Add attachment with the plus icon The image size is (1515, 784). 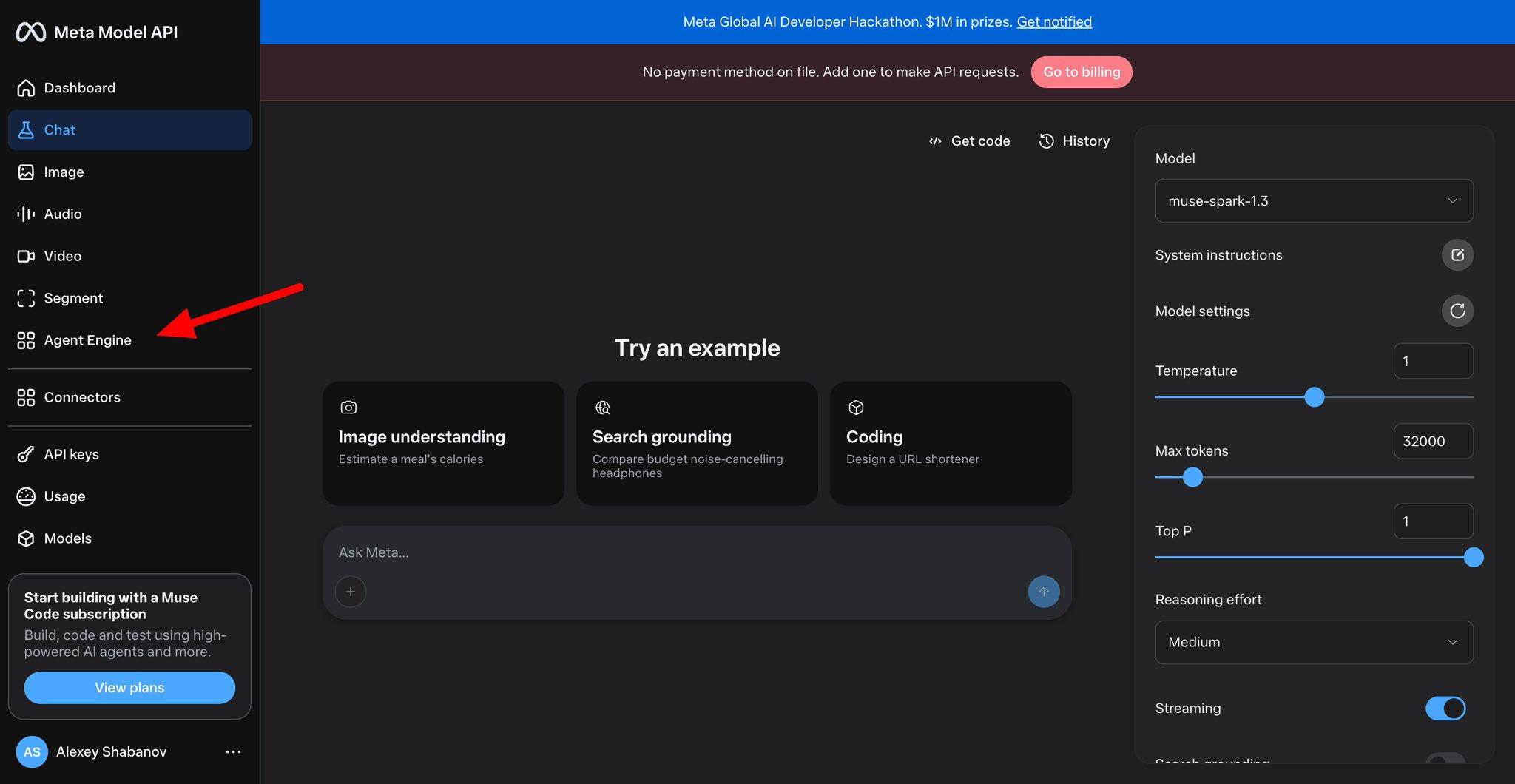point(351,592)
